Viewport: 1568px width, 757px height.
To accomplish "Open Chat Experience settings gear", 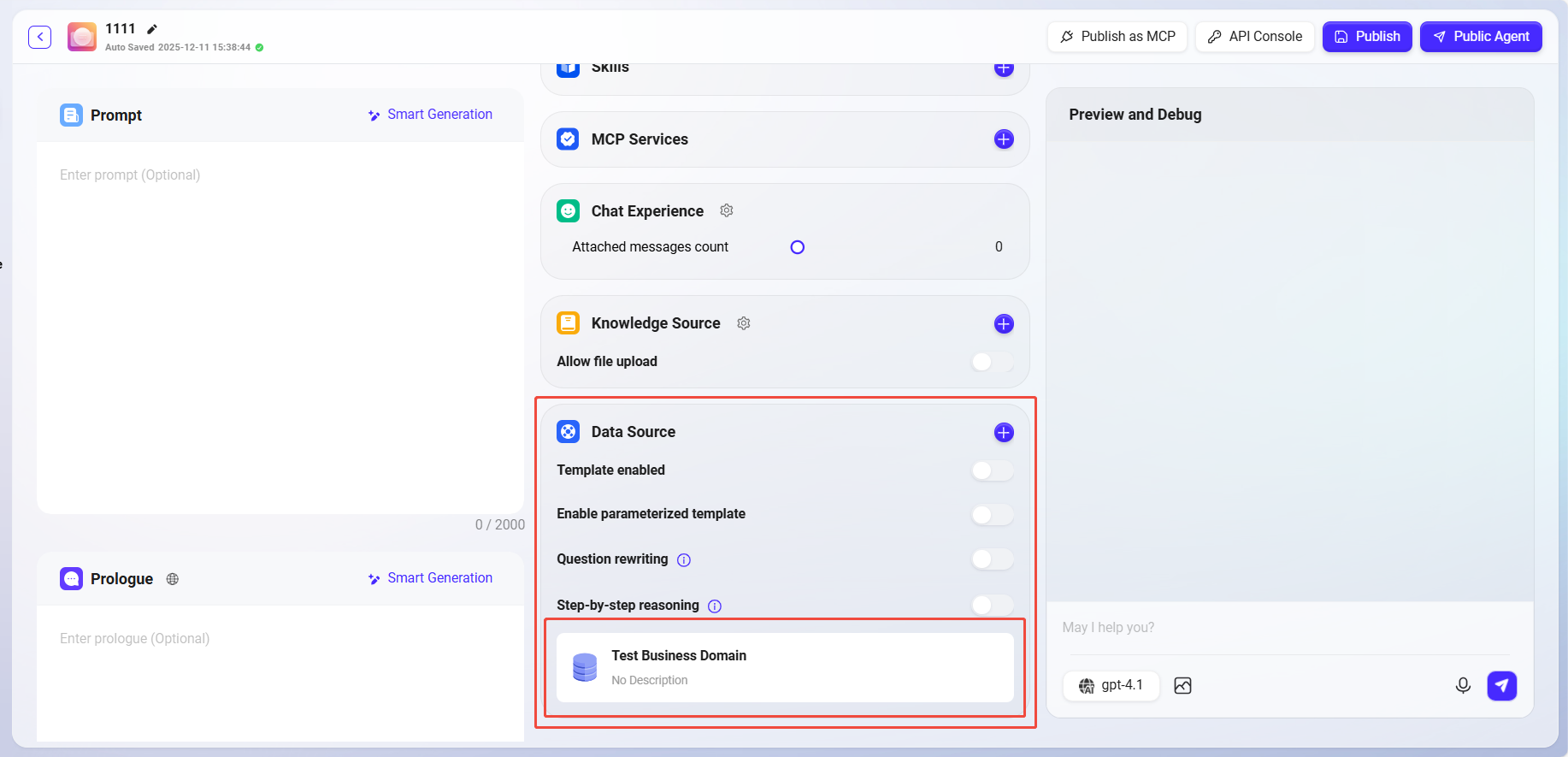I will coord(727,210).
